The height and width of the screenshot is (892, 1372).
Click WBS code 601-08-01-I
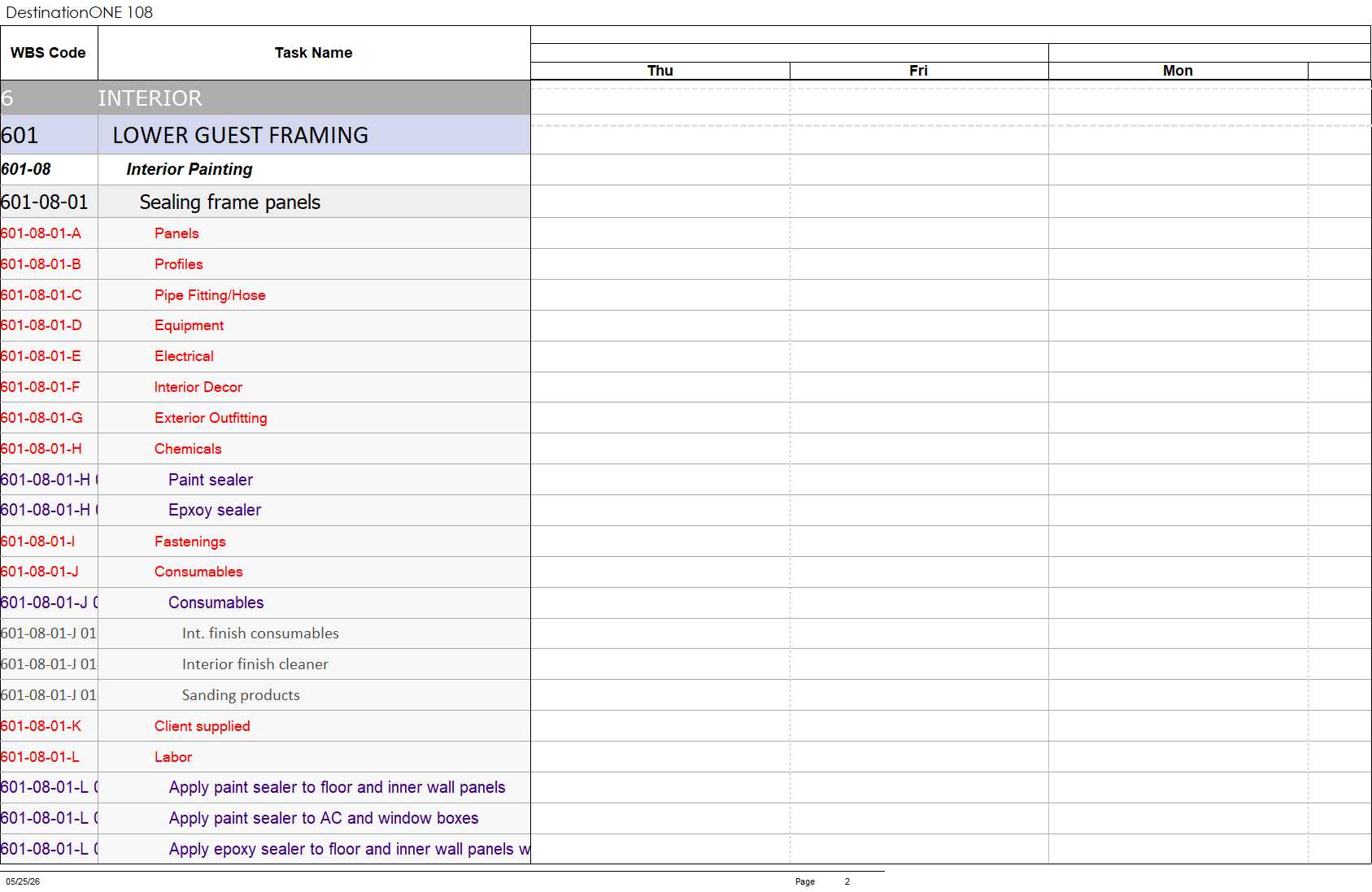tap(37, 542)
